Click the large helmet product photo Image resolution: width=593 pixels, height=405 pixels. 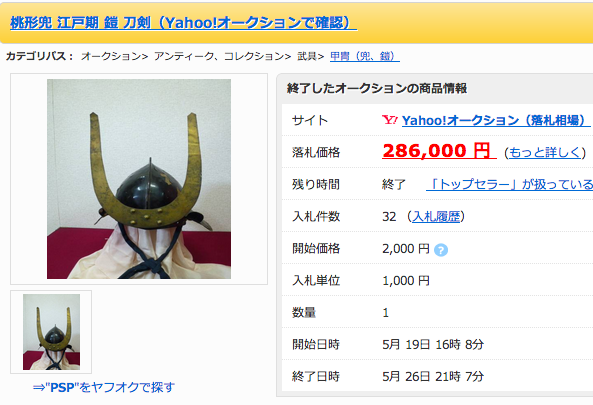pos(139,179)
